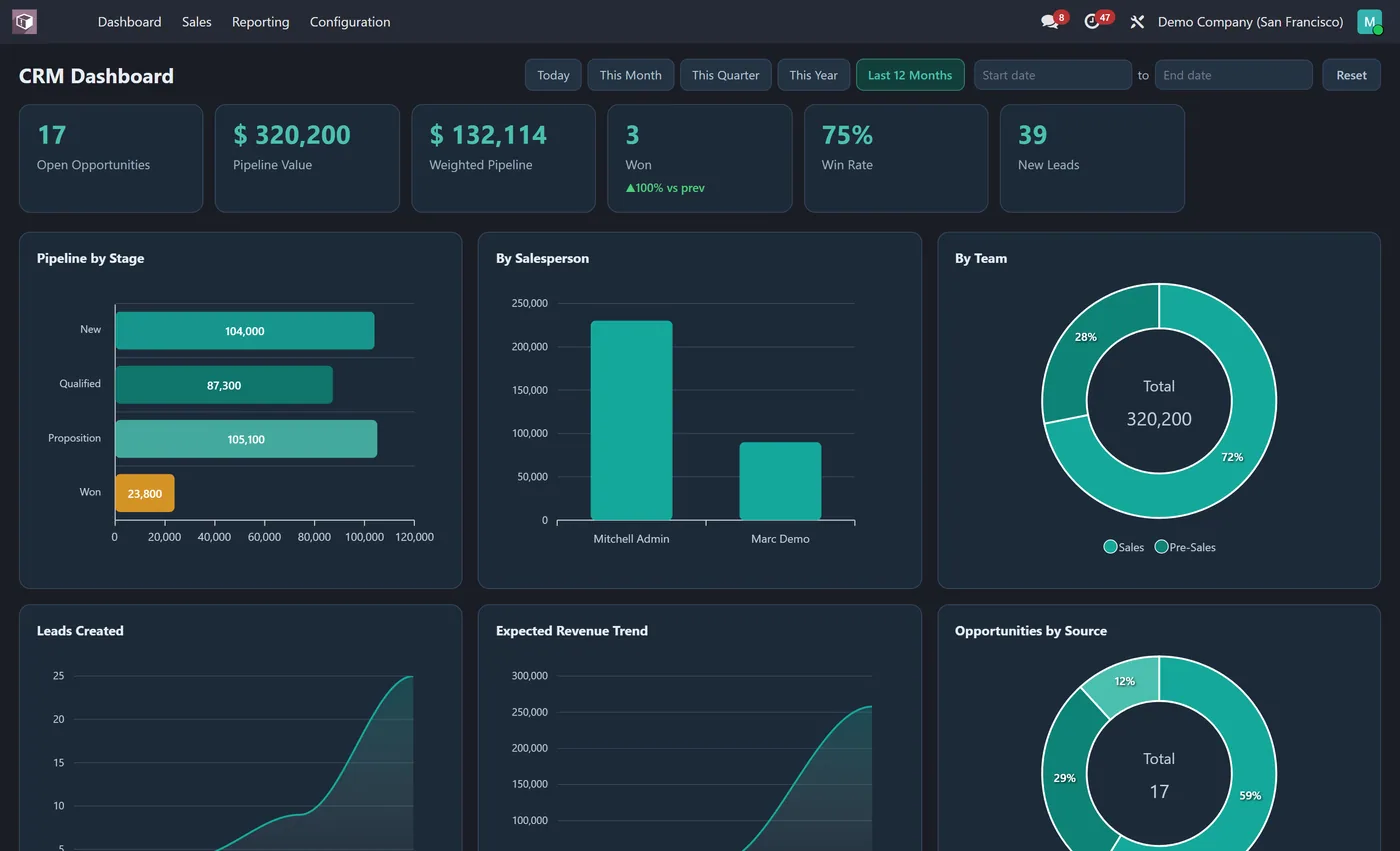Select the 12% source donut segment

click(1124, 681)
